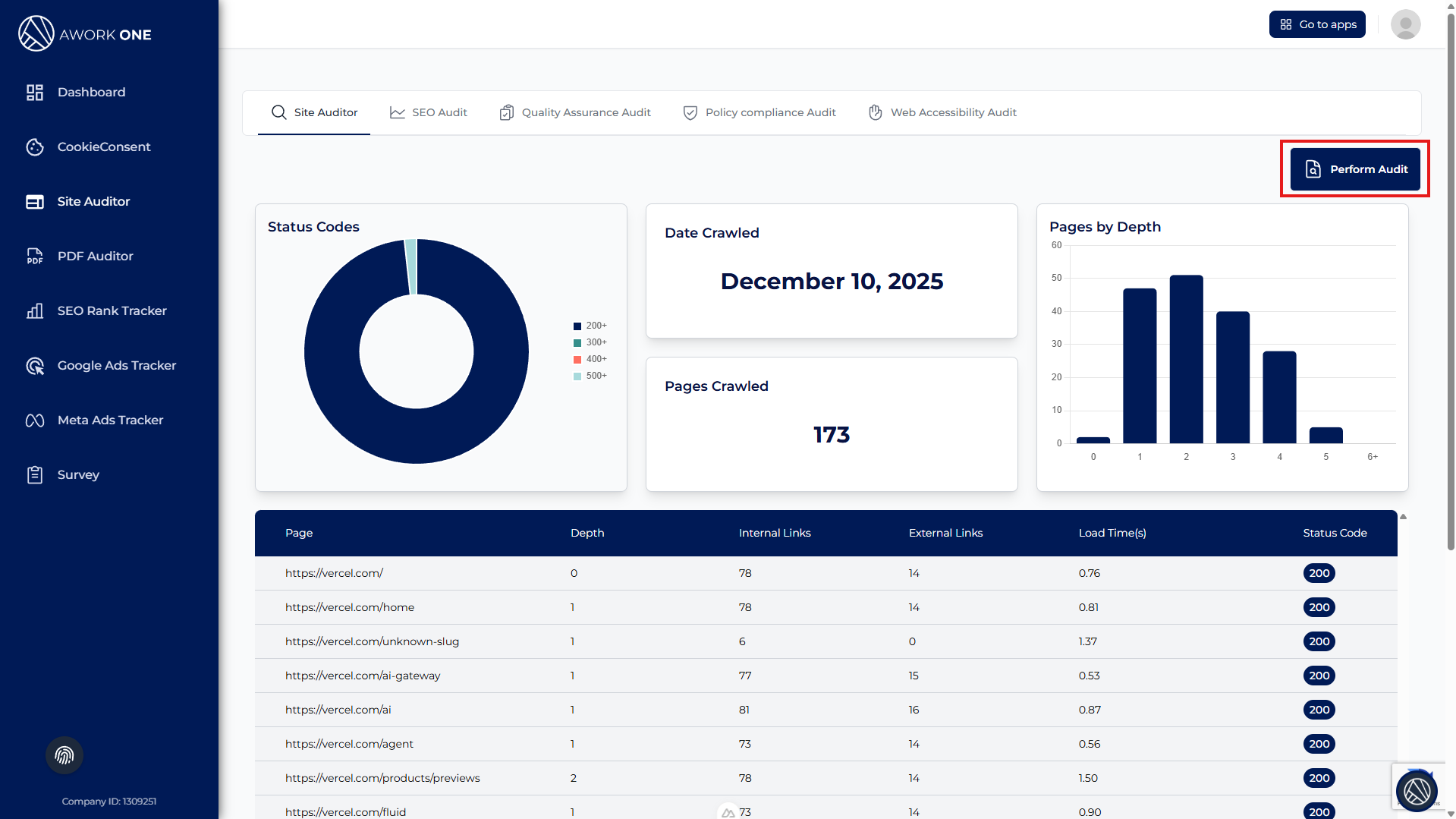Click the Go to apps button
Screen dimensions: 1456x819
pyautogui.click(x=1317, y=24)
